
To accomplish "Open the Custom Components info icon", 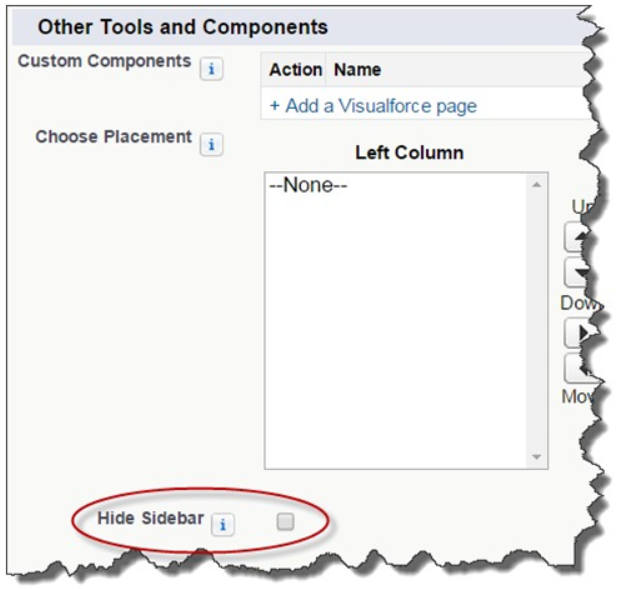I will [212, 69].
